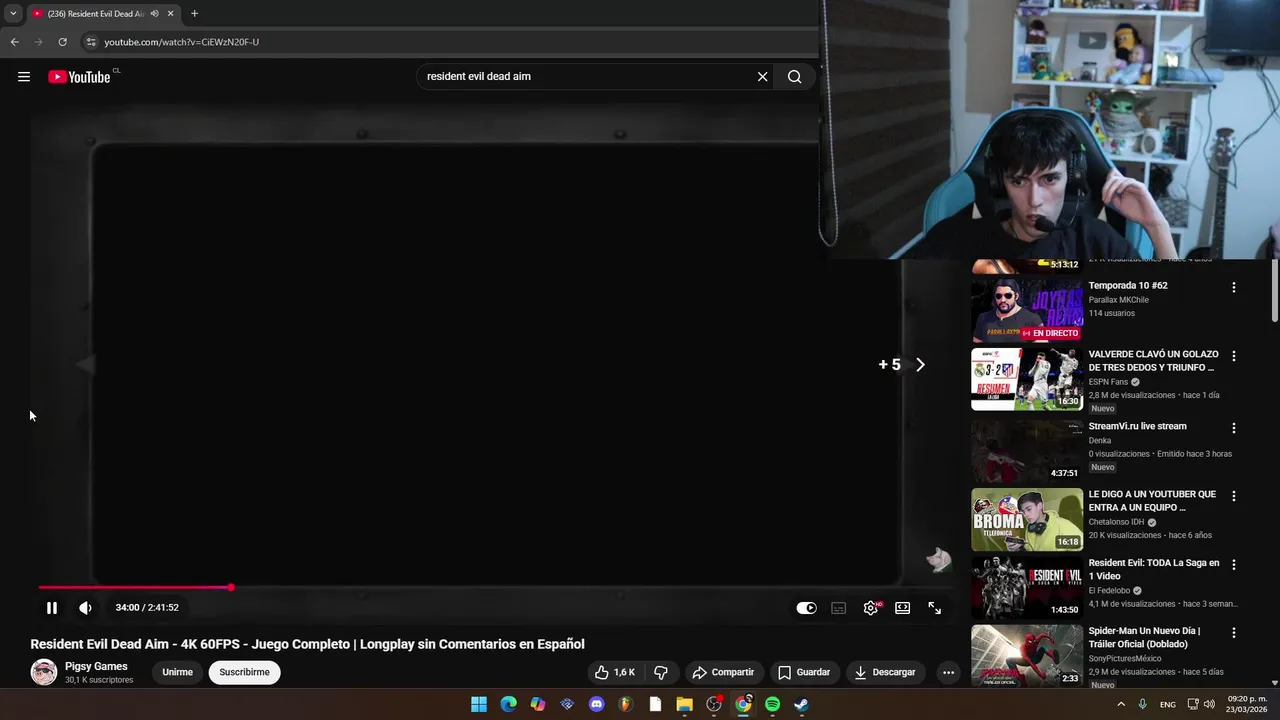The image size is (1280, 720).
Task: Mute the tab via its speaker icon
Action: [x=154, y=14]
